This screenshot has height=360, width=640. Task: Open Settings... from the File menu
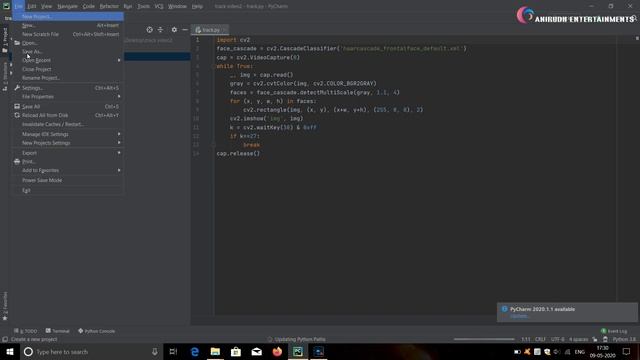coord(68,88)
